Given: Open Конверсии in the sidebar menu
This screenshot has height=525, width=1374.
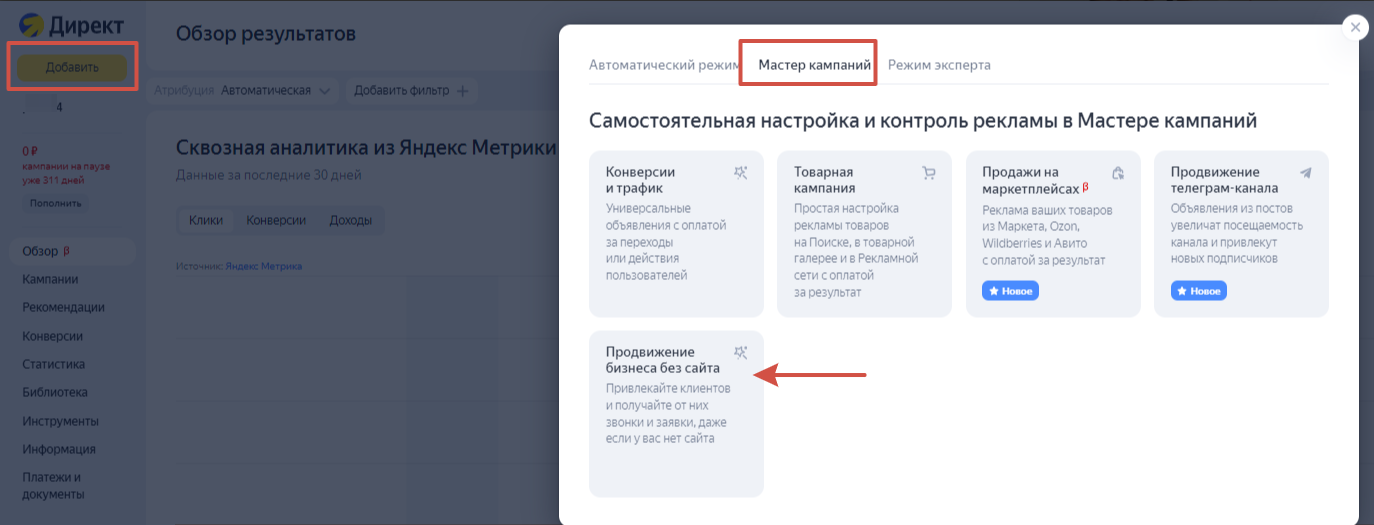Looking at the screenshot, I should (52, 336).
